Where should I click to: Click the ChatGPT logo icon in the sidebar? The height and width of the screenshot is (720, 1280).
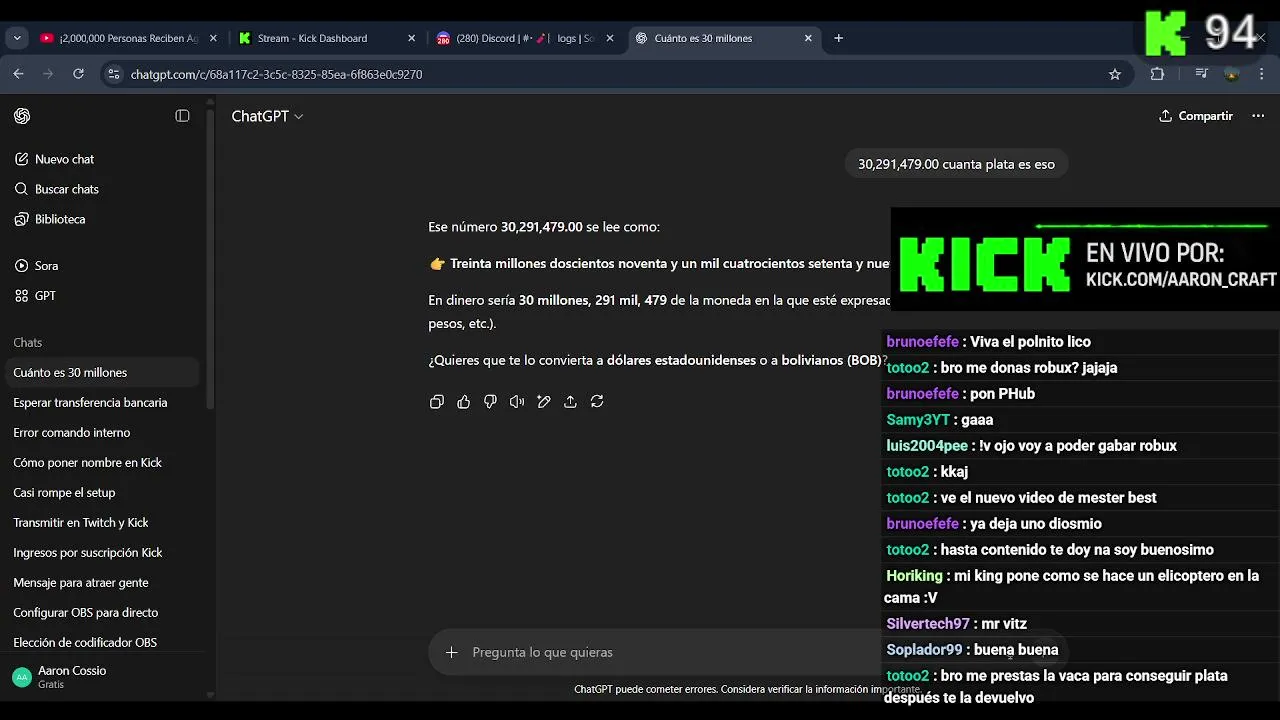pos(22,116)
